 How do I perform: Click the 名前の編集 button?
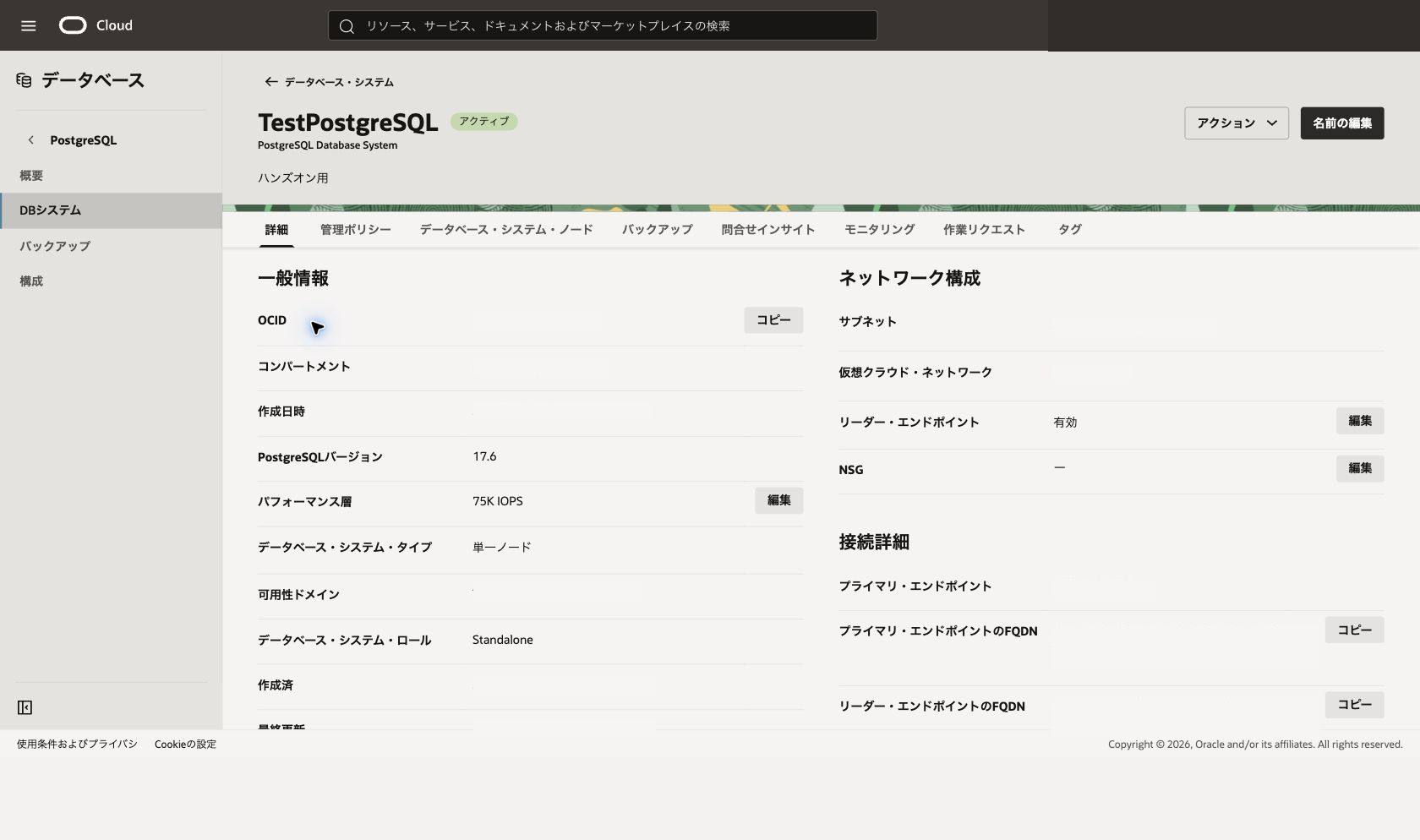1342,123
